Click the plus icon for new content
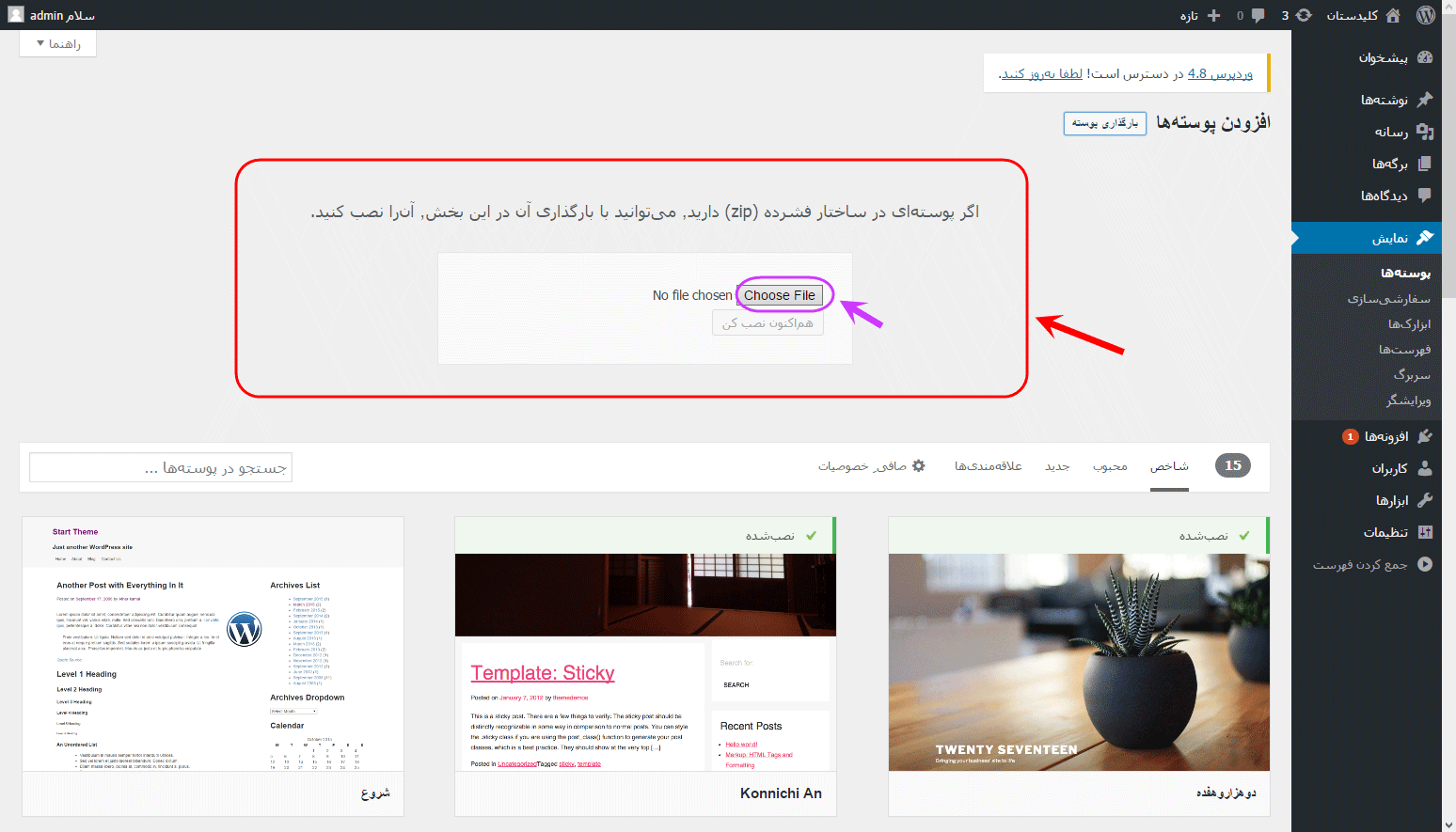 point(1213,15)
